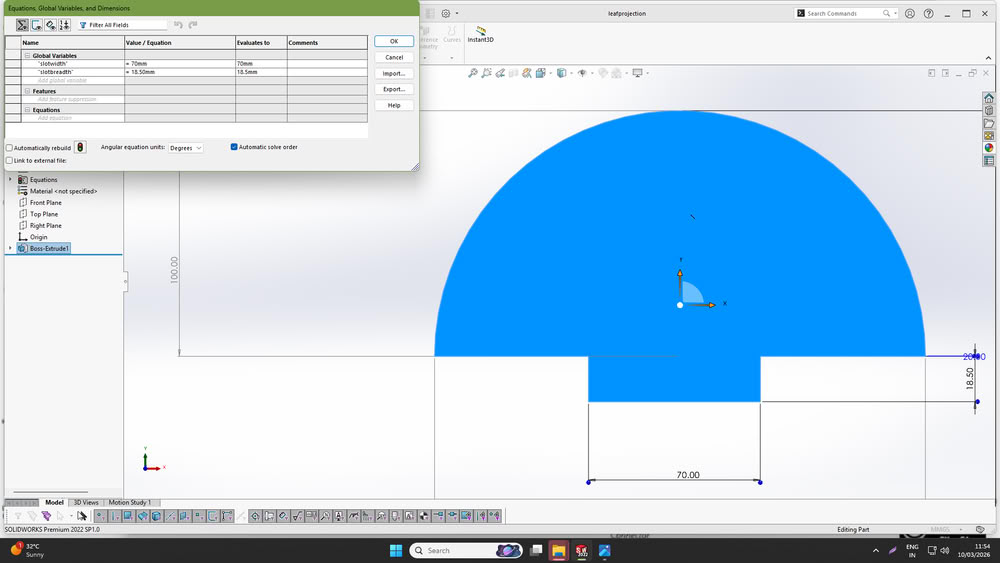Open File Explorer in Windows taskbar

559,551
